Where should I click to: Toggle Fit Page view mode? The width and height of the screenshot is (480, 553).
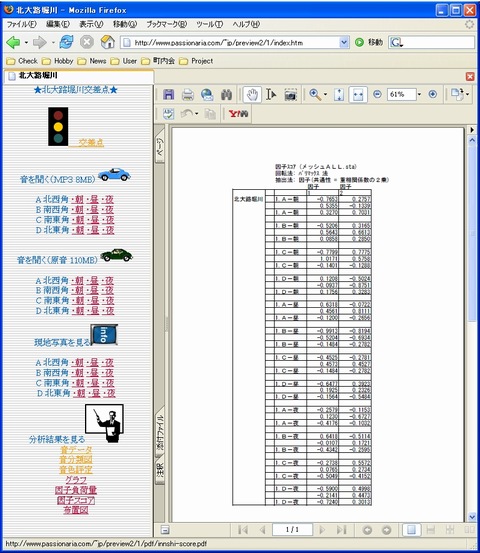coord(339,95)
